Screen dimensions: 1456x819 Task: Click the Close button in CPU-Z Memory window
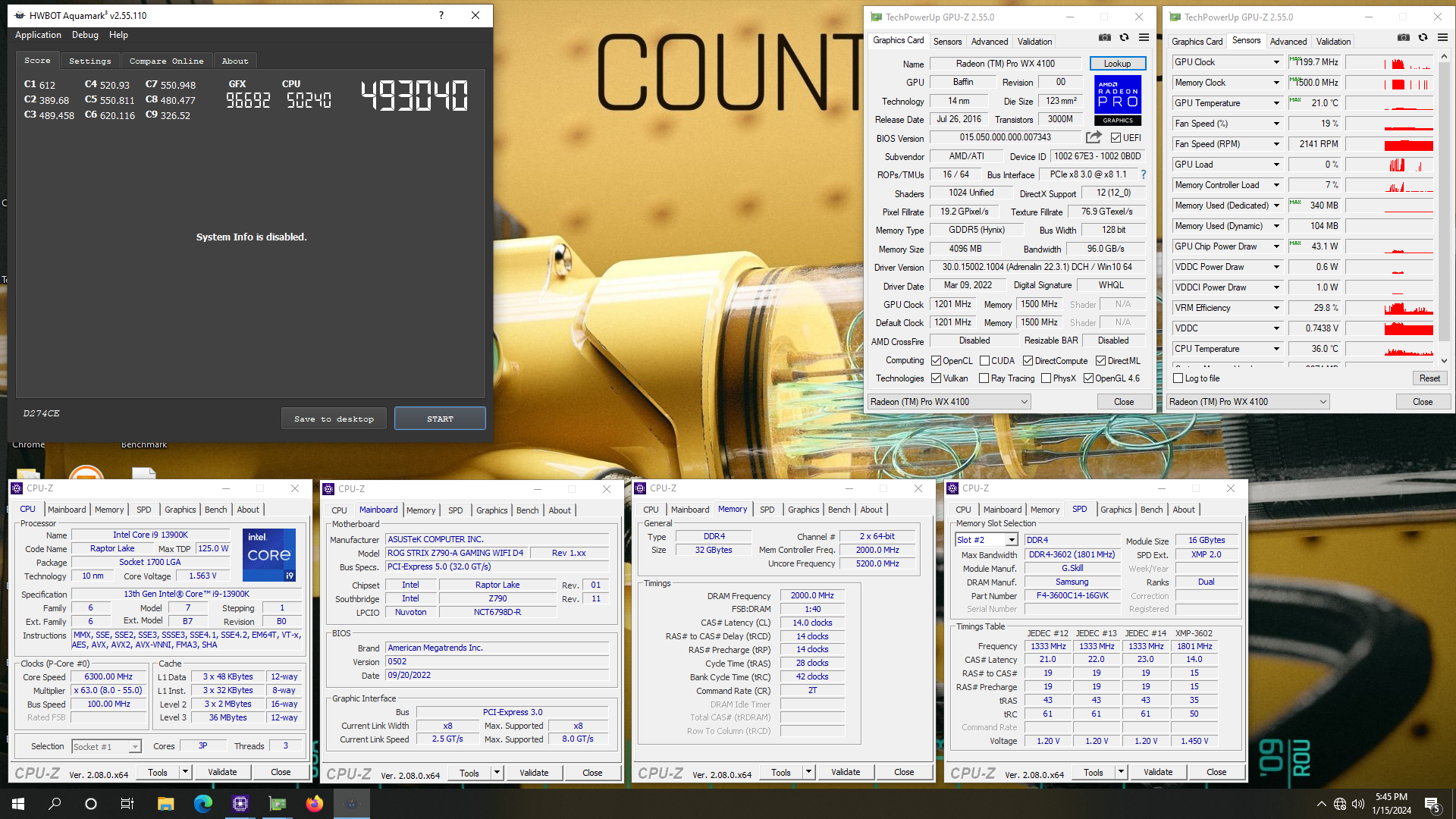pyautogui.click(x=904, y=772)
